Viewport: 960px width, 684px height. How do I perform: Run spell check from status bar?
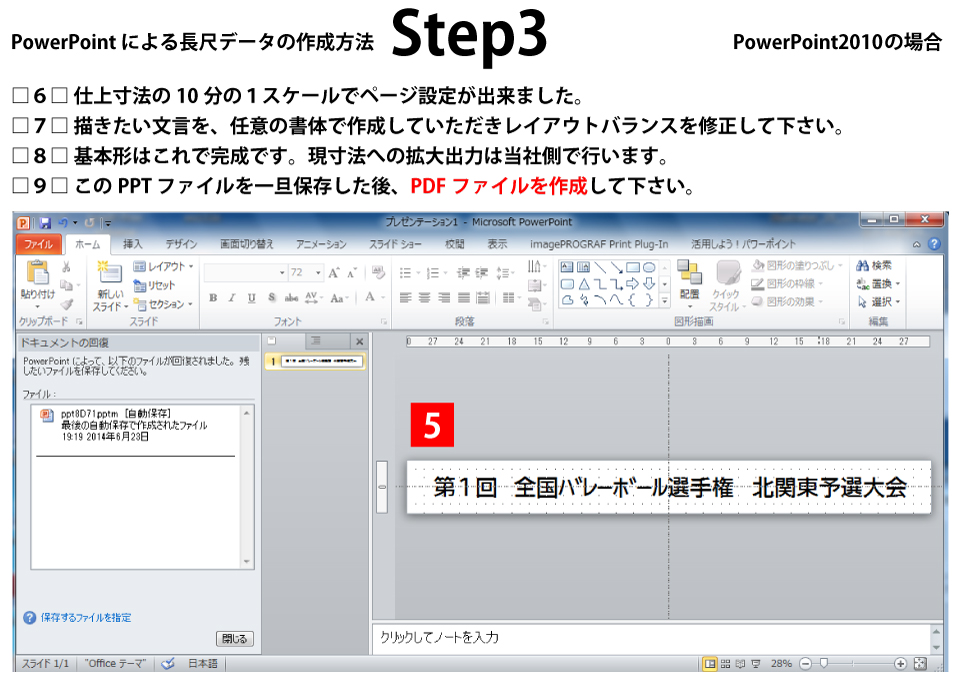pos(168,663)
